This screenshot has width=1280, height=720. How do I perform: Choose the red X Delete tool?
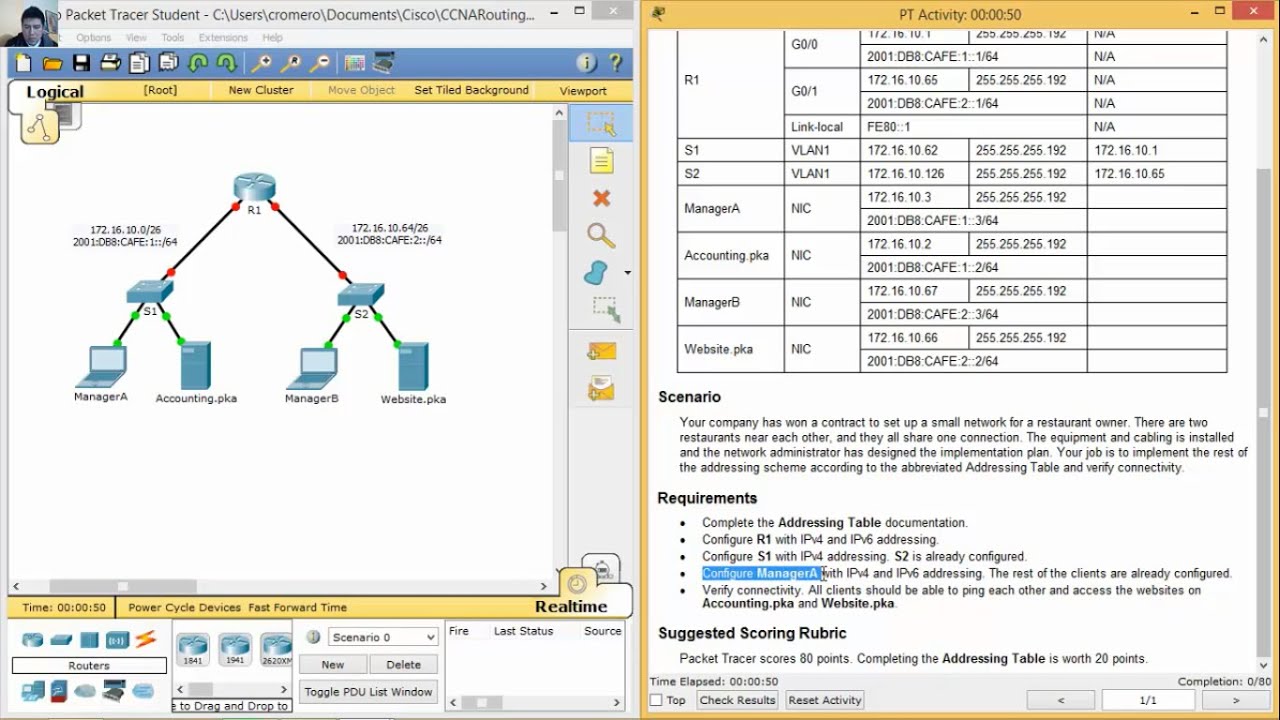point(601,198)
